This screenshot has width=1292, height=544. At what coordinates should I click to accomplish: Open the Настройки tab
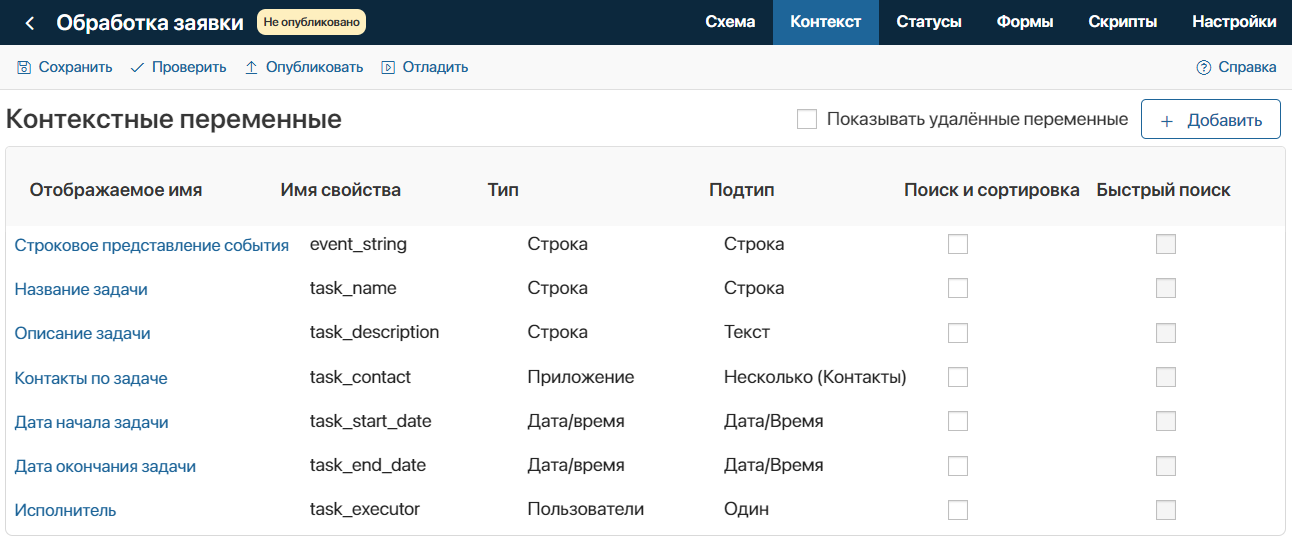click(1234, 22)
